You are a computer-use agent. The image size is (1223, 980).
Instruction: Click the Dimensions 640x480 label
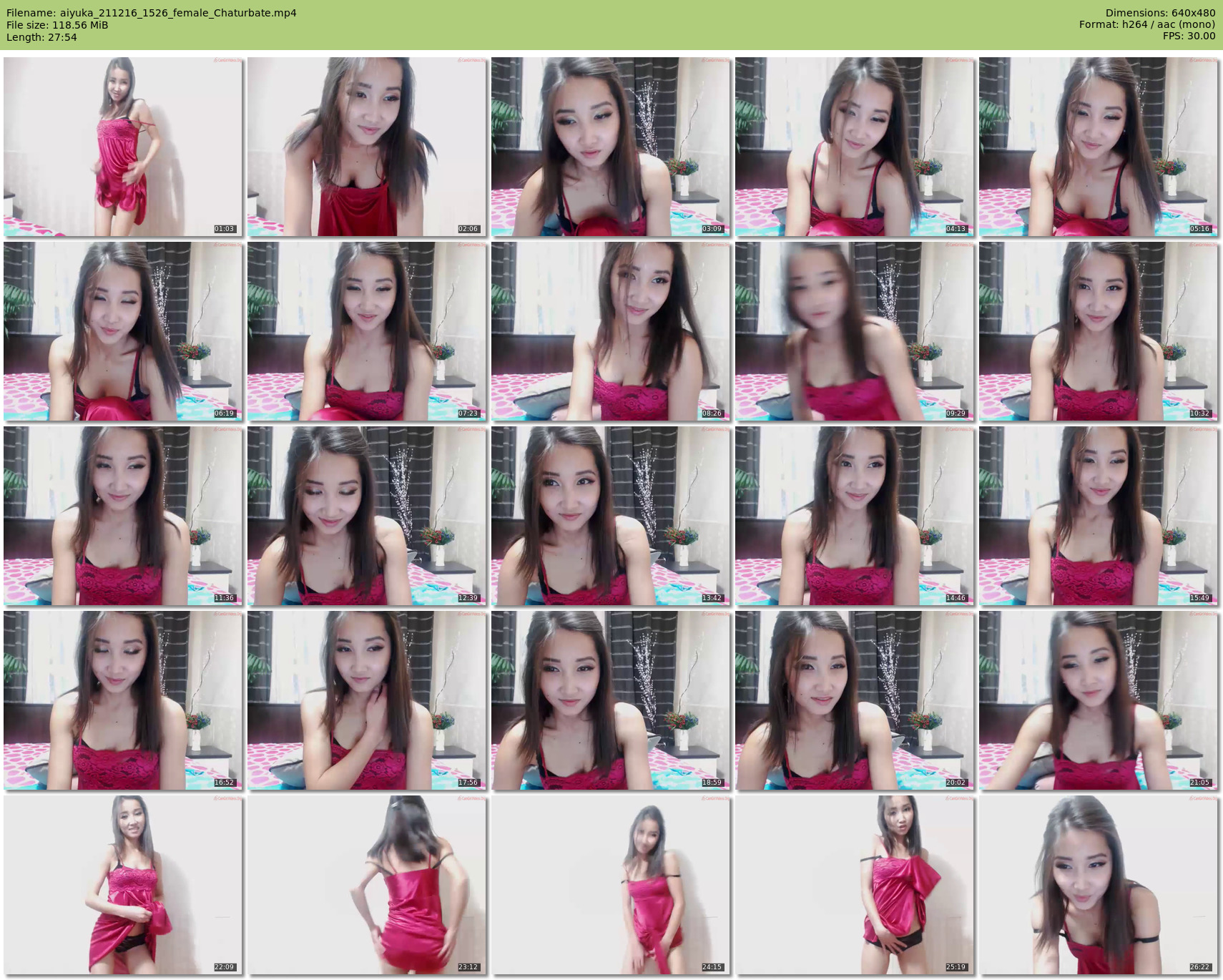[x=1160, y=13]
